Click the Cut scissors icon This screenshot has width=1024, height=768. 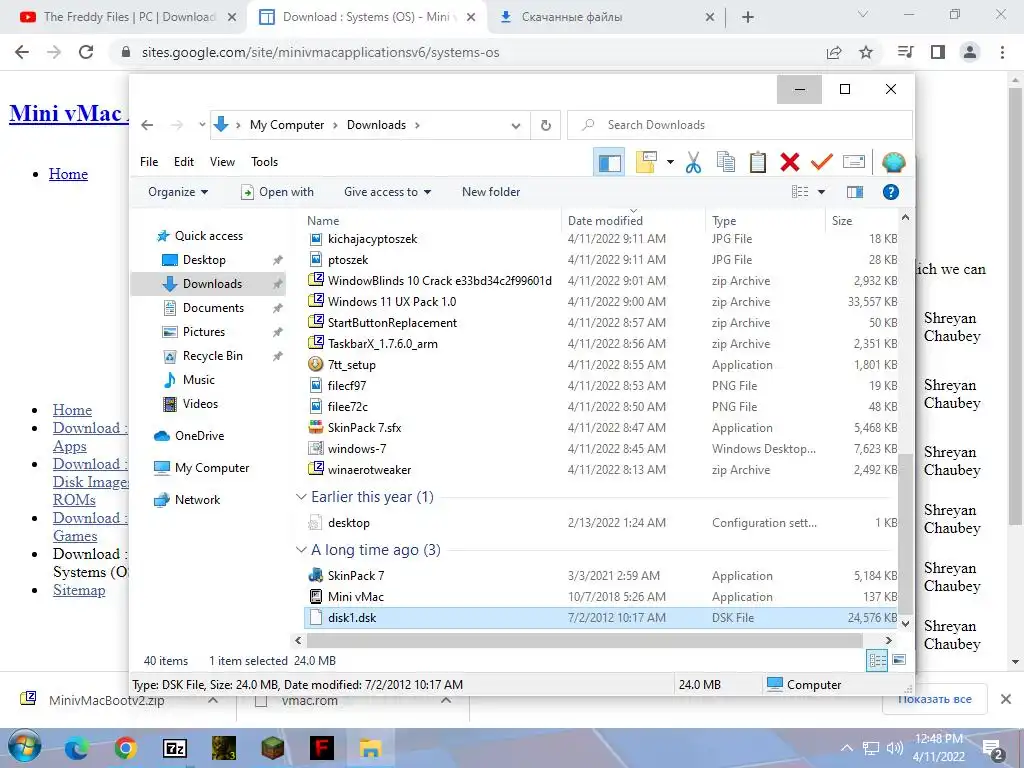(693, 162)
